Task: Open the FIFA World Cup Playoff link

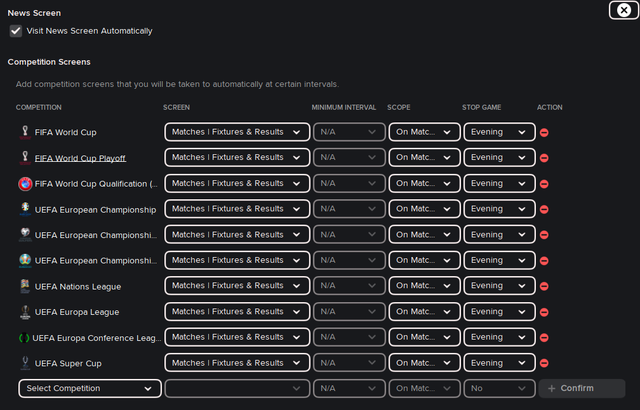Action: 80,158
